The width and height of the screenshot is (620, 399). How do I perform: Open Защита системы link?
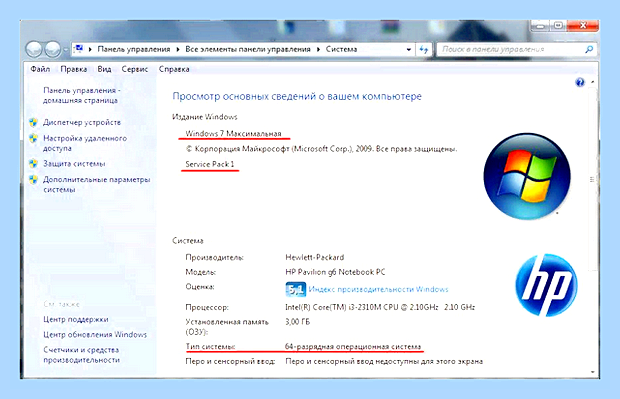[x=74, y=164]
